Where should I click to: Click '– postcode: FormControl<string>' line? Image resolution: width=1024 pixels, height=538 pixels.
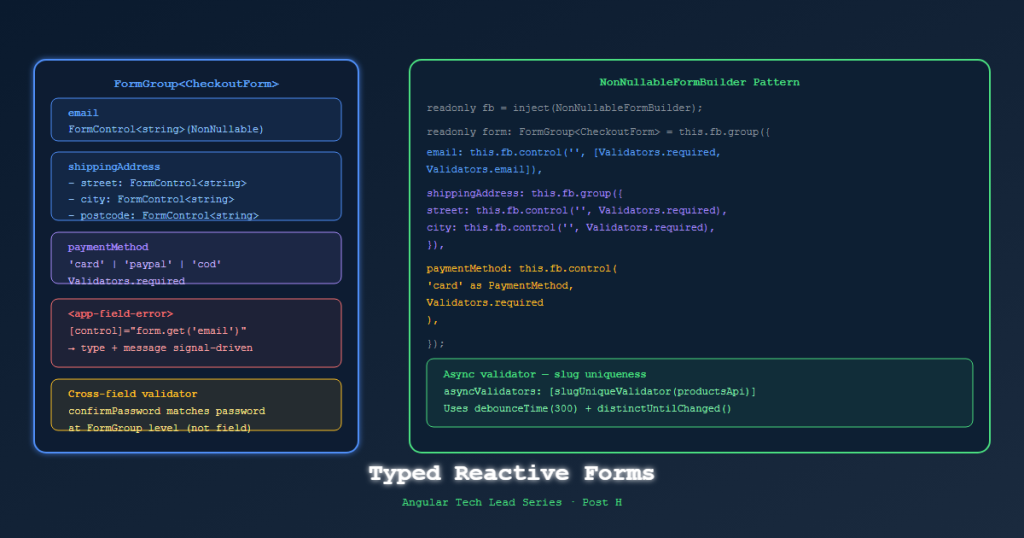click(x=163, y=215)
